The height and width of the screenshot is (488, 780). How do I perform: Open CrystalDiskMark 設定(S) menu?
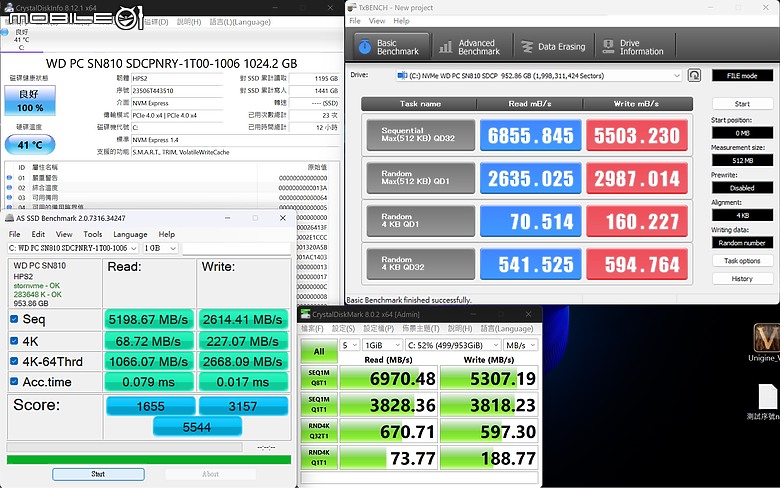[x=343, y=328]
